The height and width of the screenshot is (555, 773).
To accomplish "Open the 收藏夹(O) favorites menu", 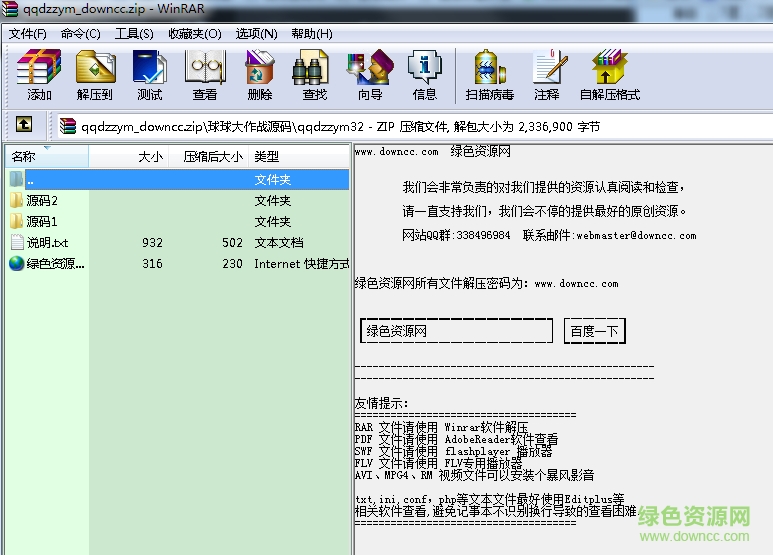I will [194, 34].
